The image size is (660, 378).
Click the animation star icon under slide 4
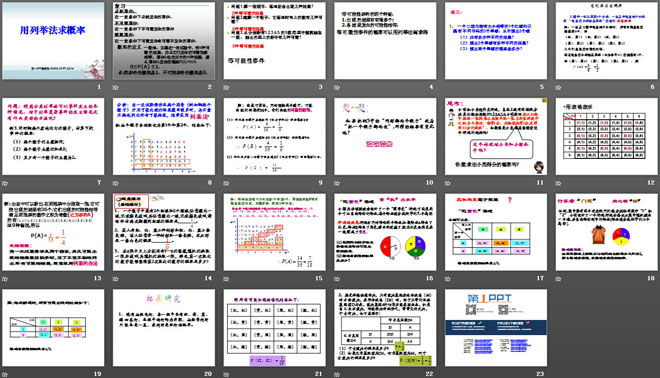[x=337, y=88]
